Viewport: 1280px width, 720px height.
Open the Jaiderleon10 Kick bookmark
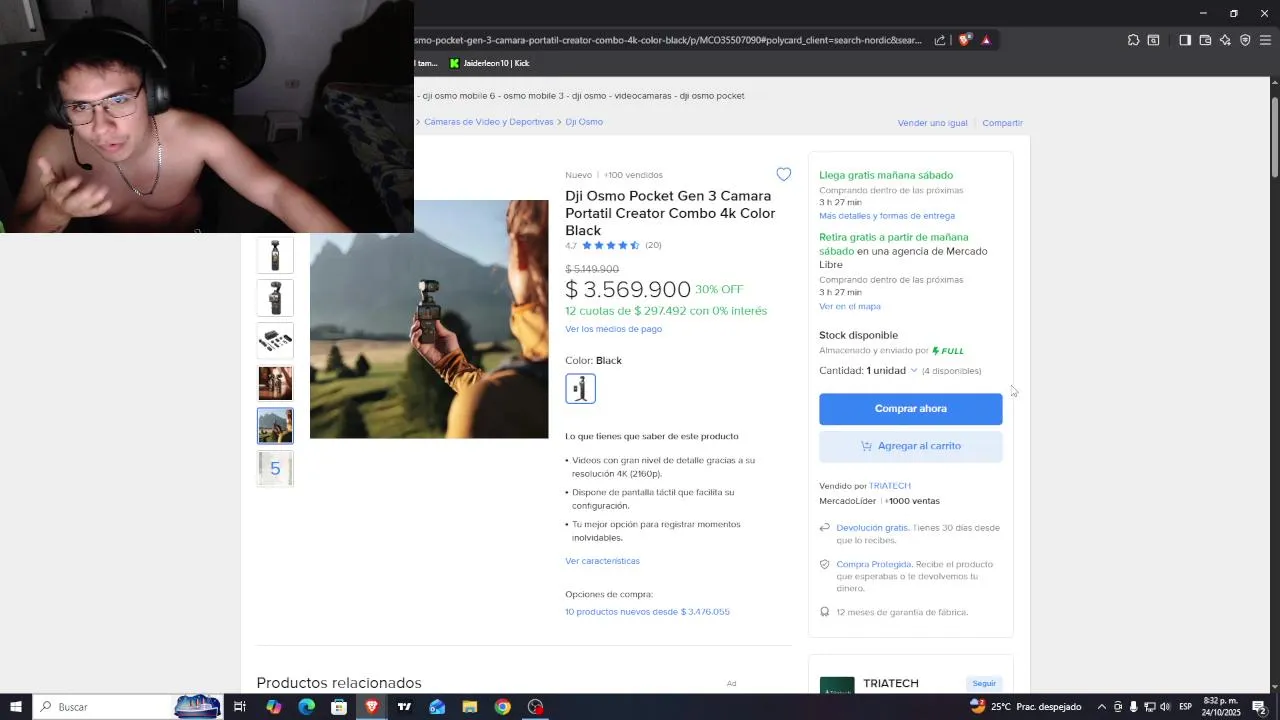pyautogui.click(x=489, y=63)
